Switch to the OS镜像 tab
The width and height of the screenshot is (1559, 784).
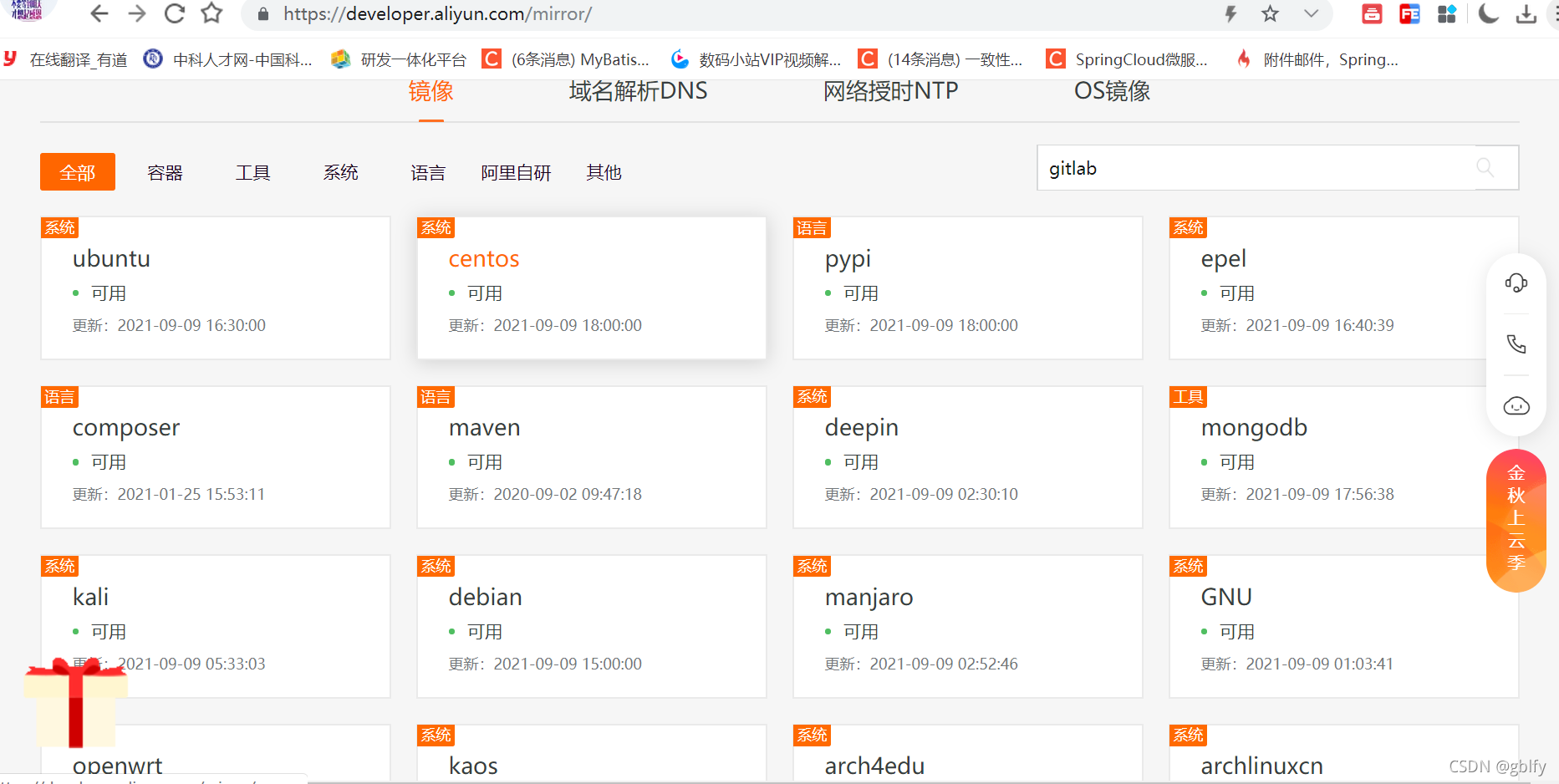(x=1112, y=91)
